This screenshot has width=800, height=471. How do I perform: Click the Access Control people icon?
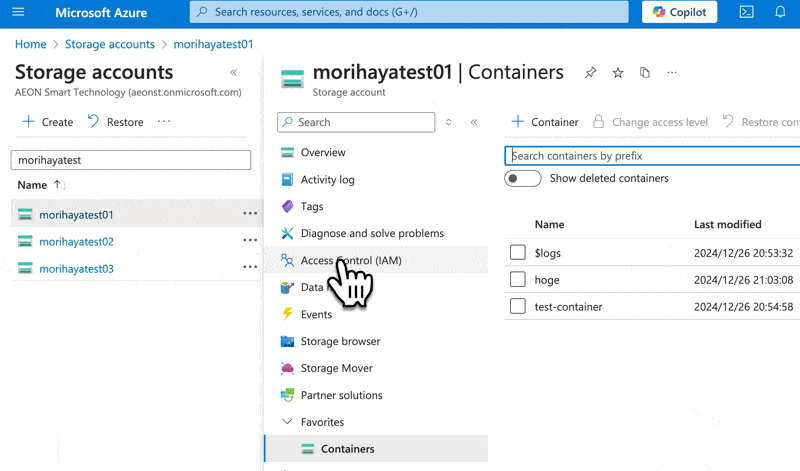287,260
